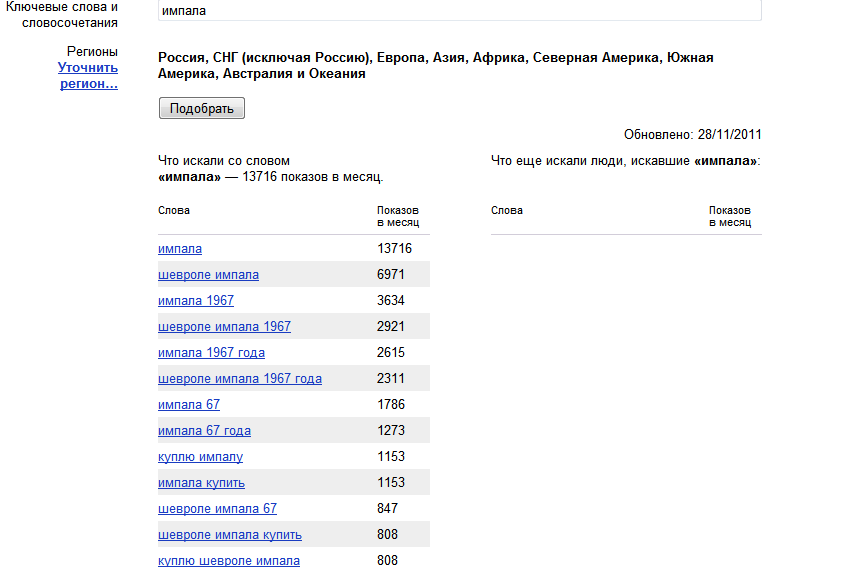Open the шевроле импала 1967 link
The image size is (854, 567).
[224, 327]
